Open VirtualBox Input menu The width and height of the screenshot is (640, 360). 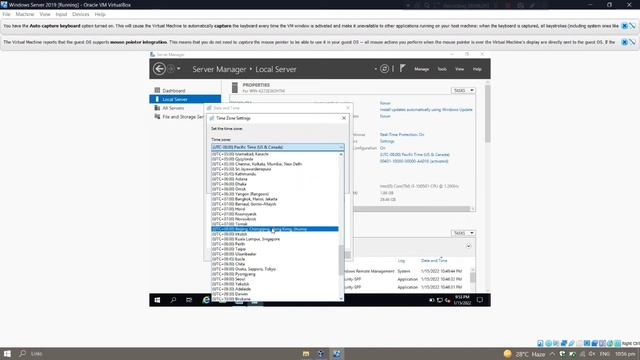(61, 14)
